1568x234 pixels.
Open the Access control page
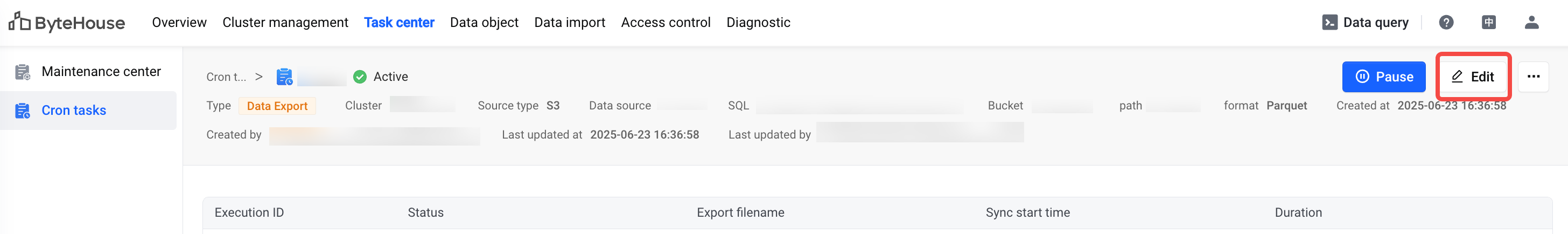click(666, 23)
